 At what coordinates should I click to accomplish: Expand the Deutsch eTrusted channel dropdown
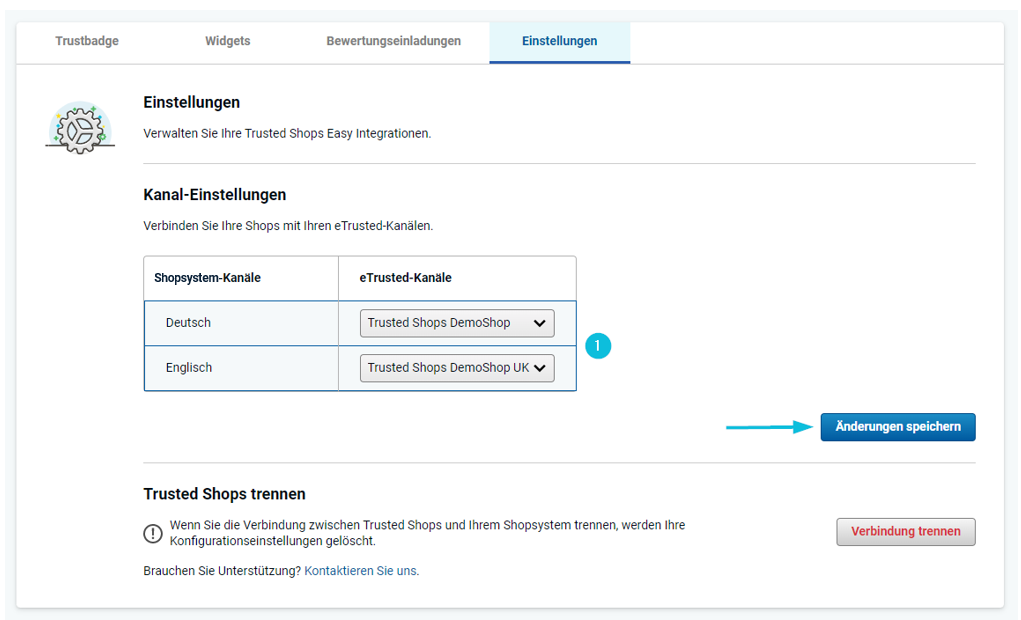click(x=457, y=323)
